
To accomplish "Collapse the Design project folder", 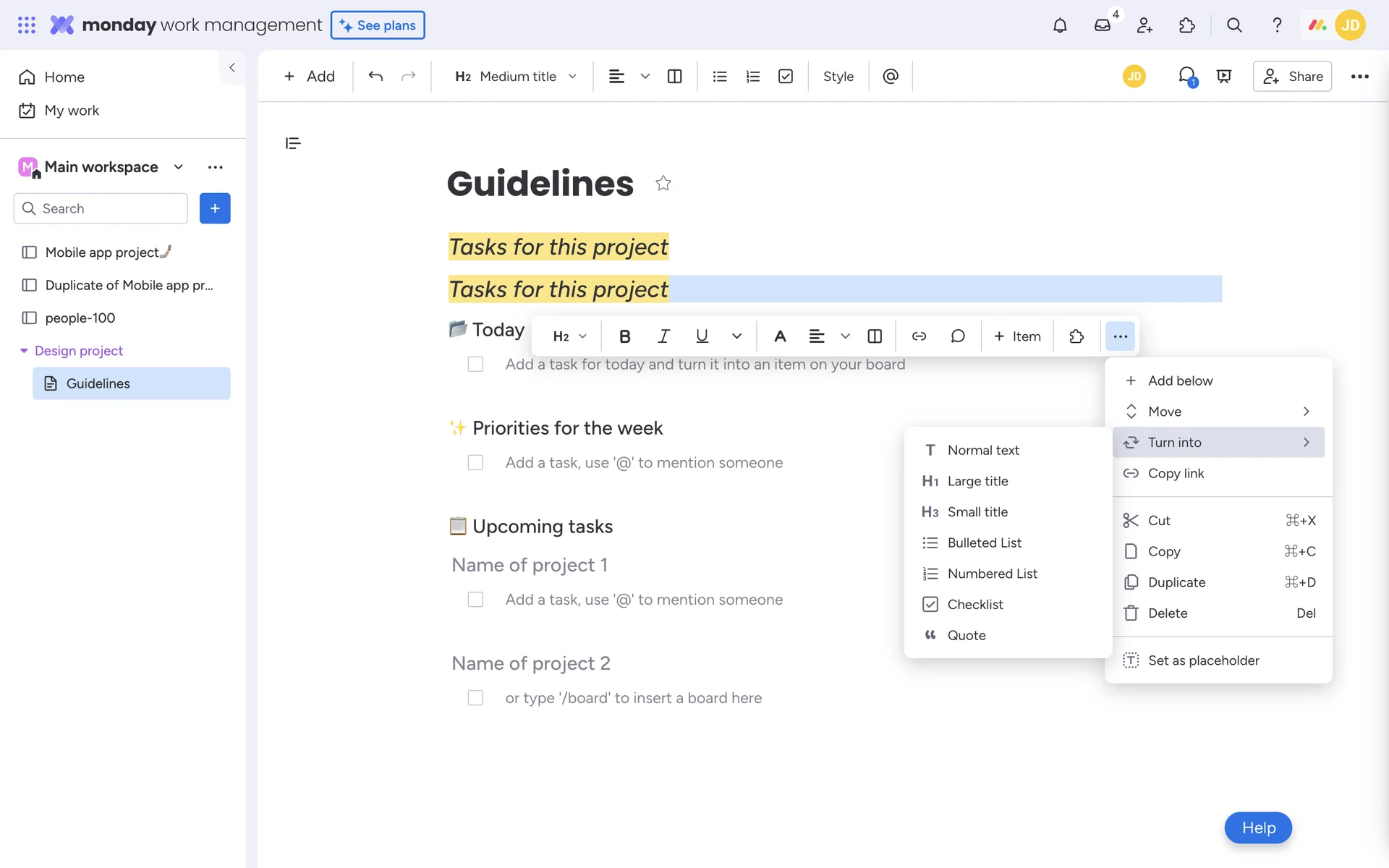I will [24, 351].
